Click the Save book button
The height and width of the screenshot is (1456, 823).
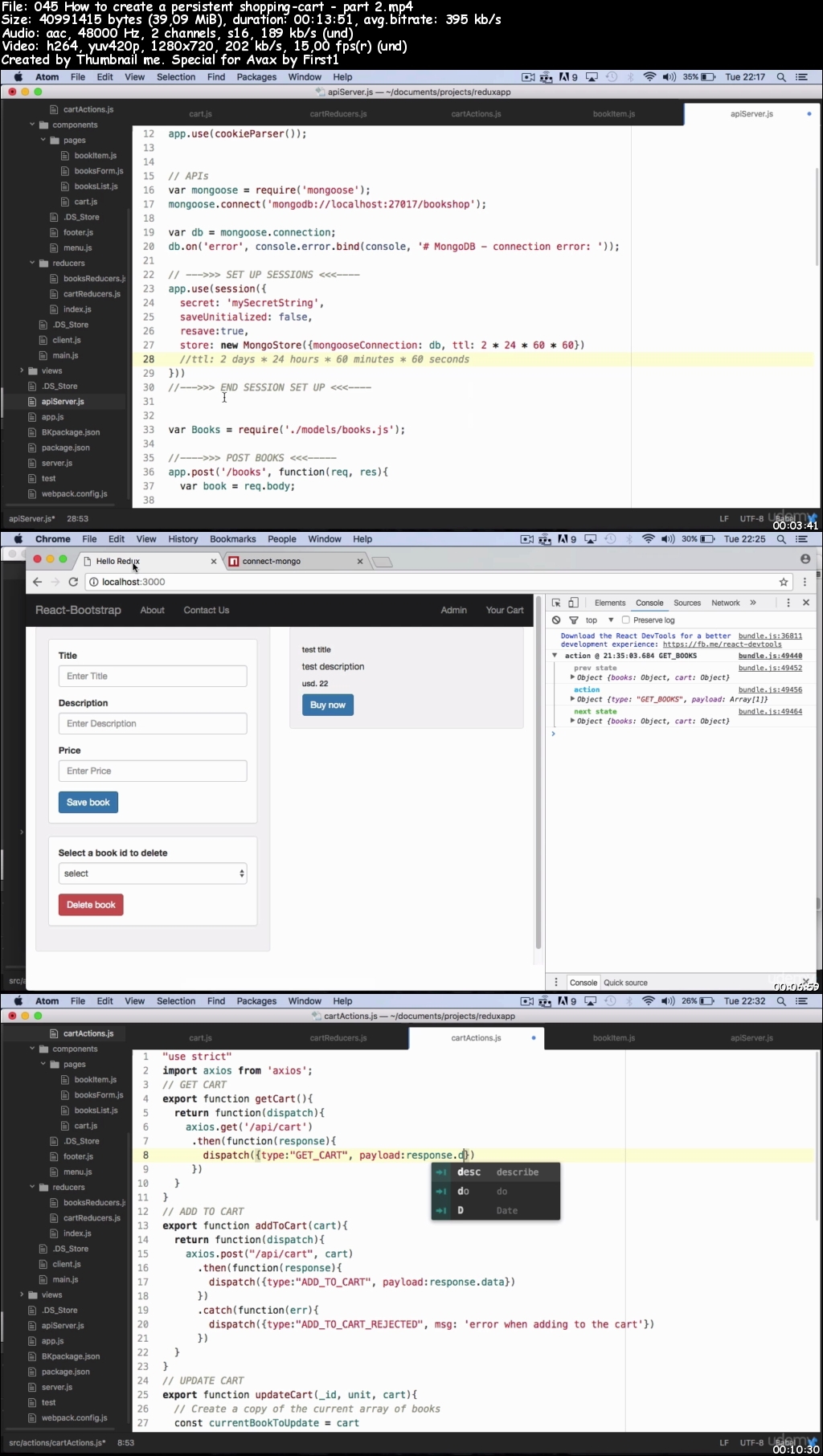(88, 802)
